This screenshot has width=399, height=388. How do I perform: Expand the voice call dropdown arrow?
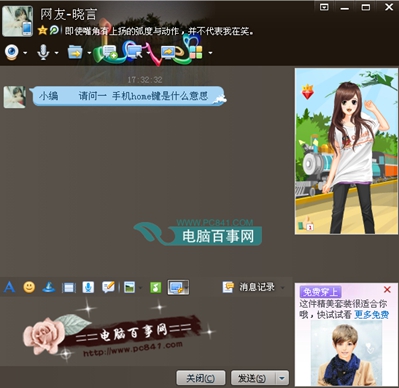coord(56,53)
